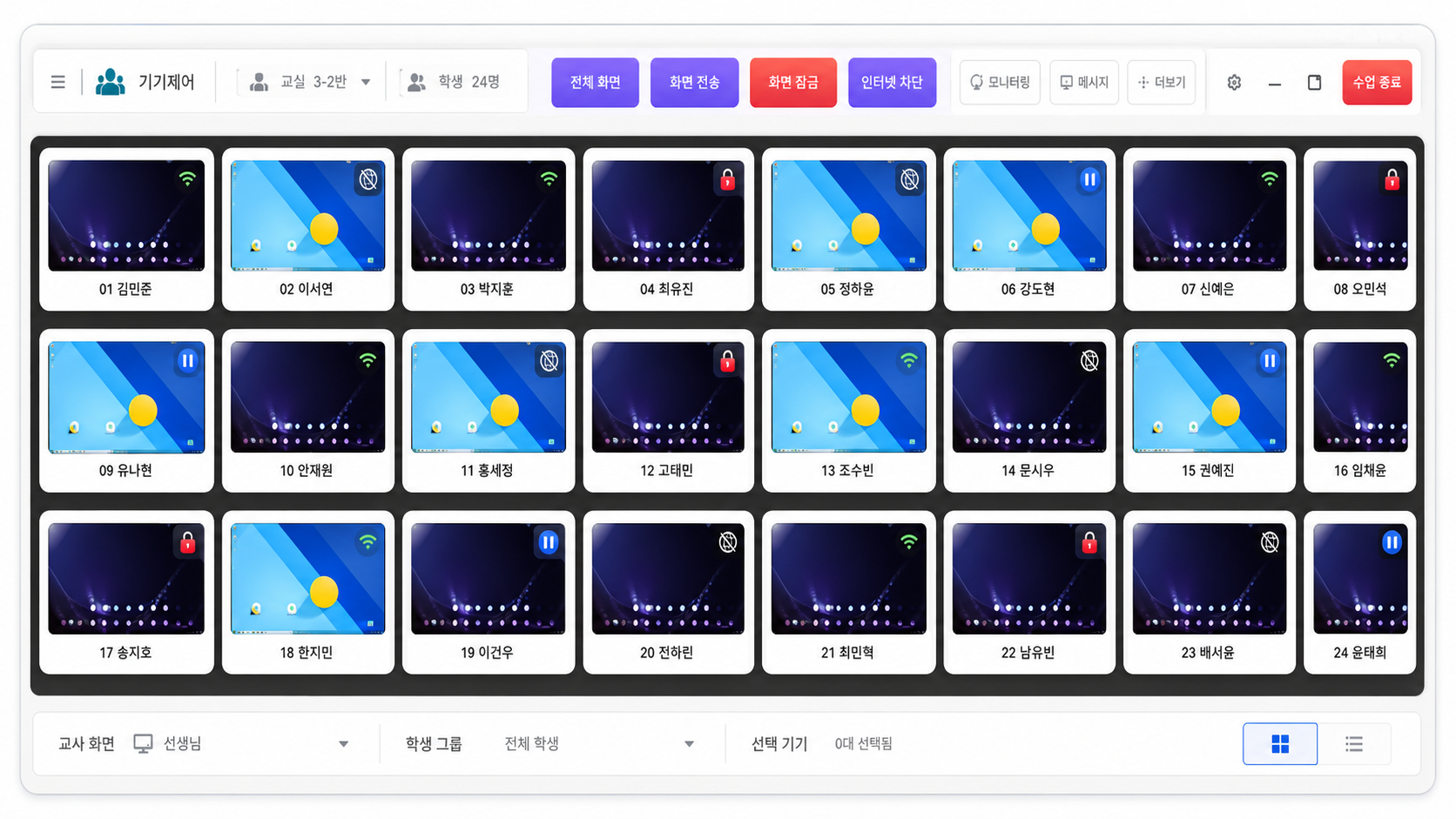Click the pause icon on 09 유나현
The image size is (1456, 819).
point(187,360)
